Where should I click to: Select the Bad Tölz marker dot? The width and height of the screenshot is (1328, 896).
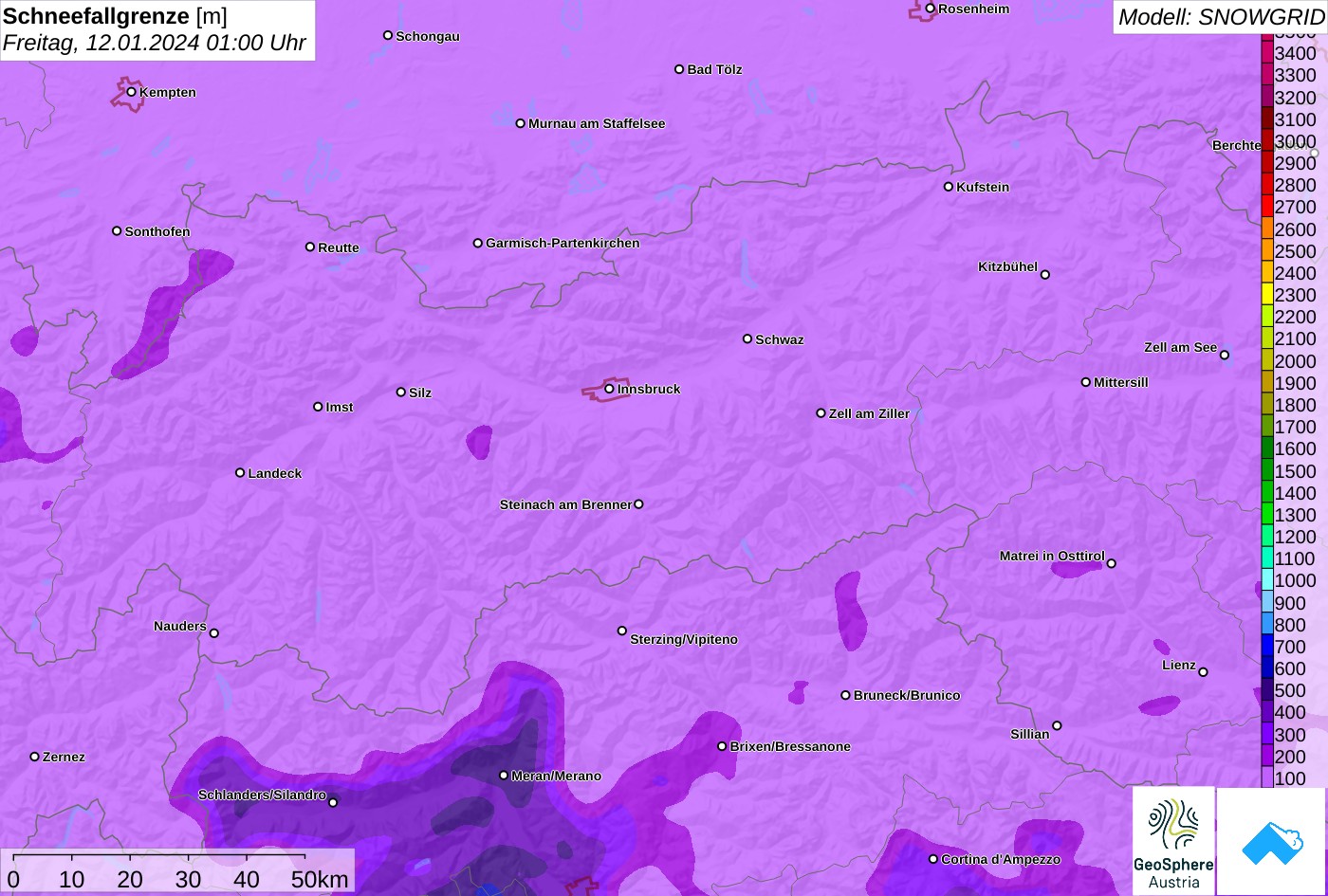tap(679, 69)
